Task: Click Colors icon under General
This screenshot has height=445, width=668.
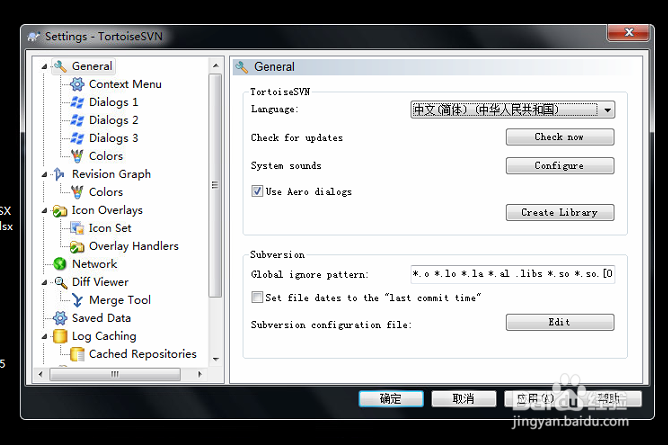Action: [x=77, y=156]
